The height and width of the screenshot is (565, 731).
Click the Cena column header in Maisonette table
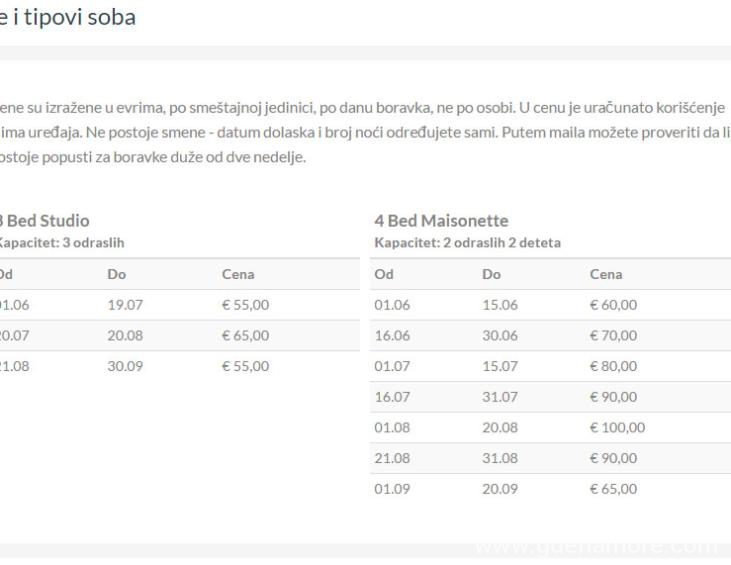pos(606,274)
